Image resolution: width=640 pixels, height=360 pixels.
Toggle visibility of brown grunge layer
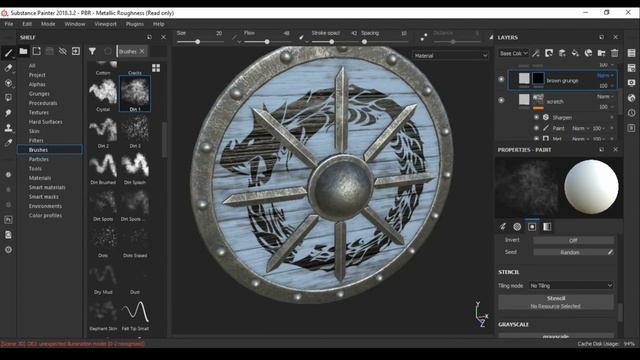[x=501, y=80]
